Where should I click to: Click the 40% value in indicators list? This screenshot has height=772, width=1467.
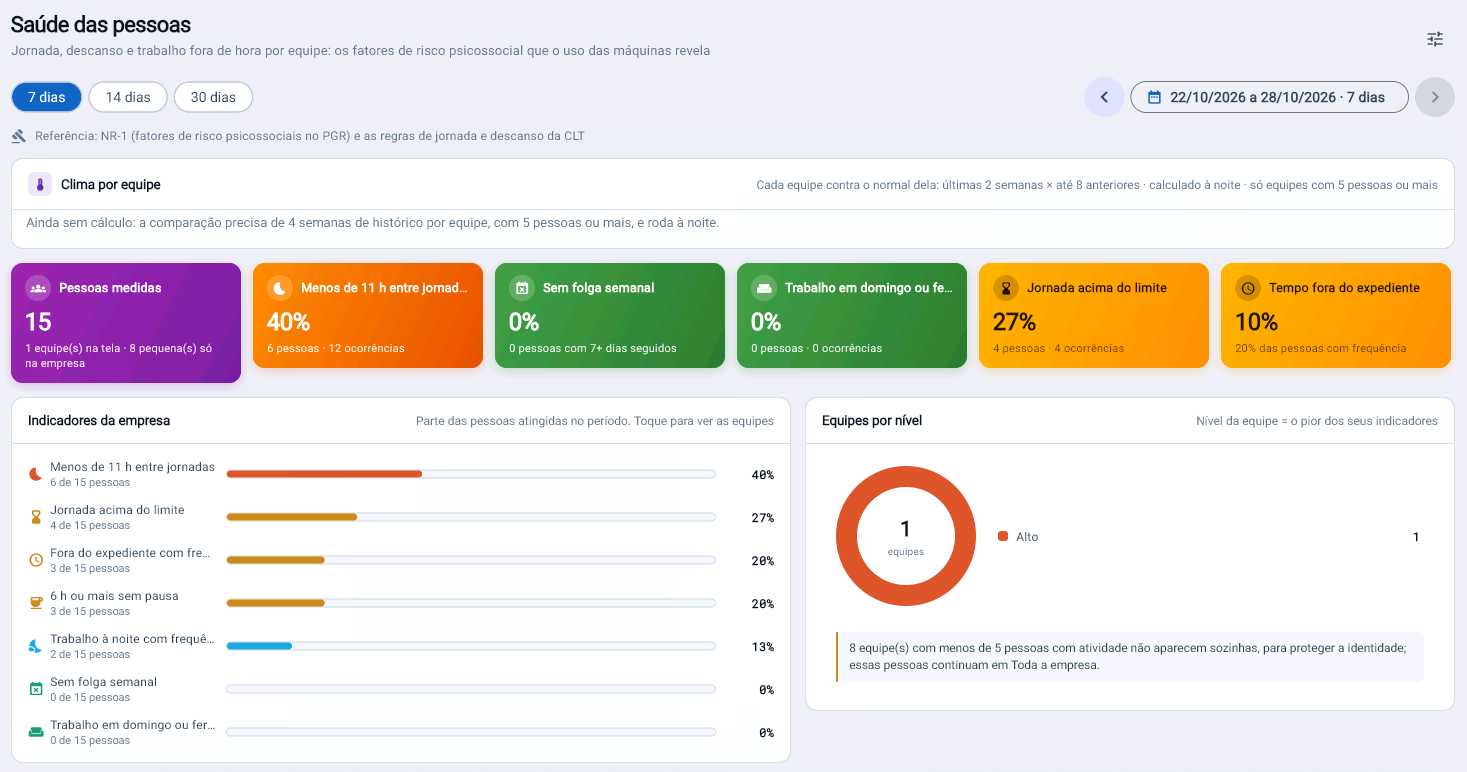pos(763,475)
